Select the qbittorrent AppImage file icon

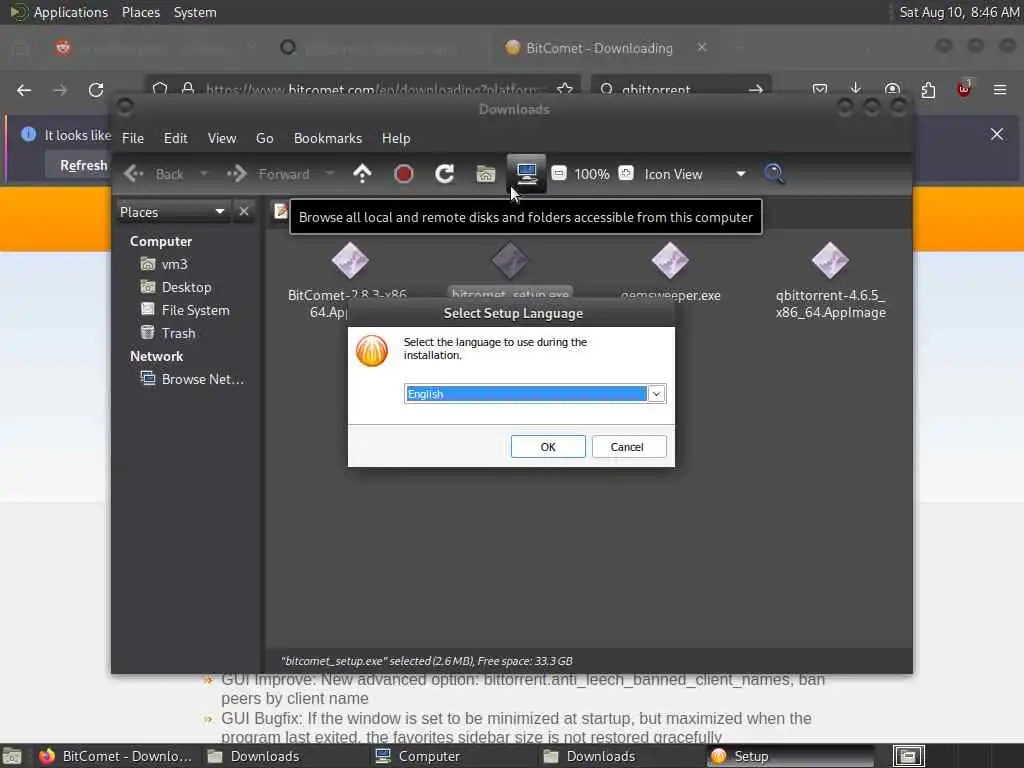830,261
